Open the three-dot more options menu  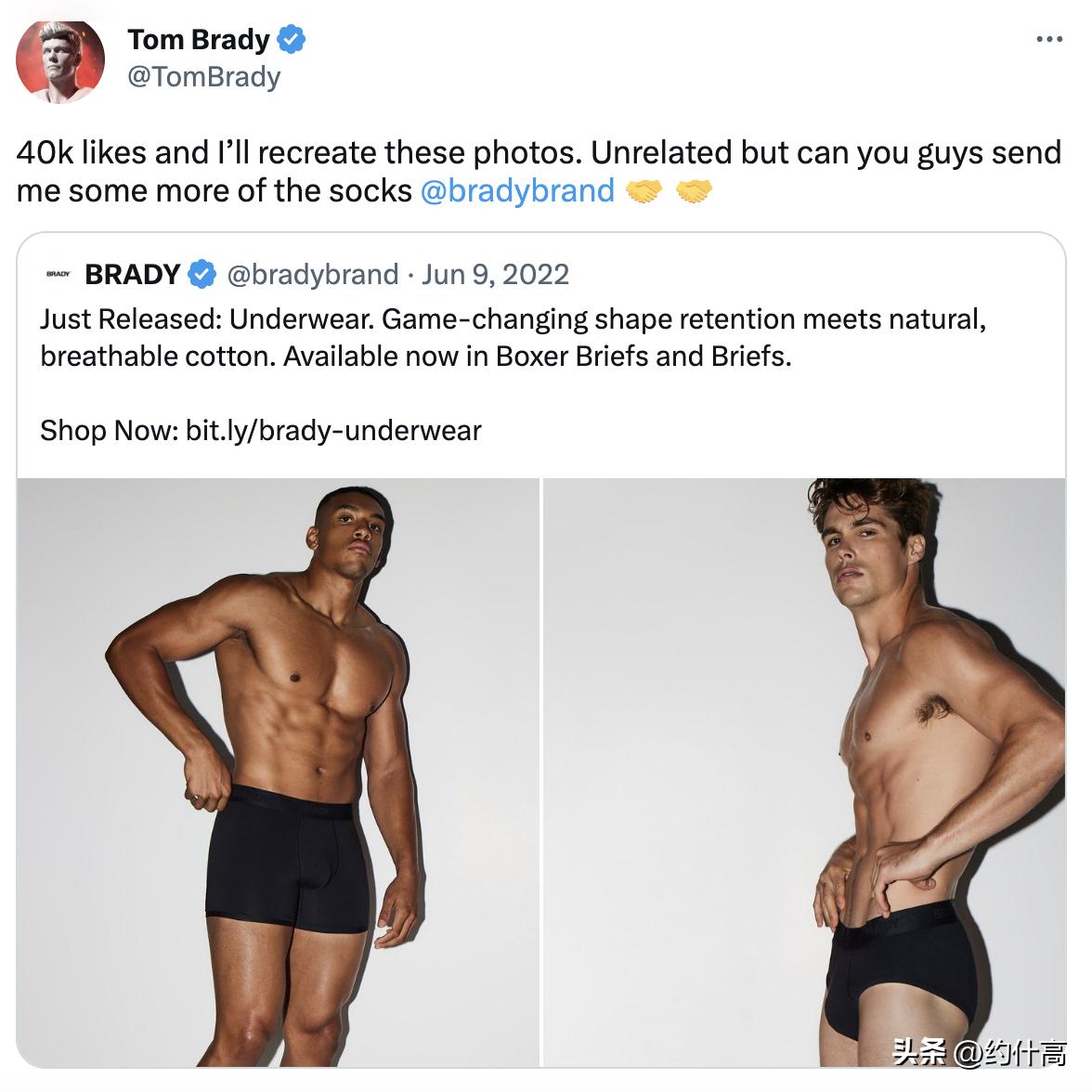pos(1048,39)
